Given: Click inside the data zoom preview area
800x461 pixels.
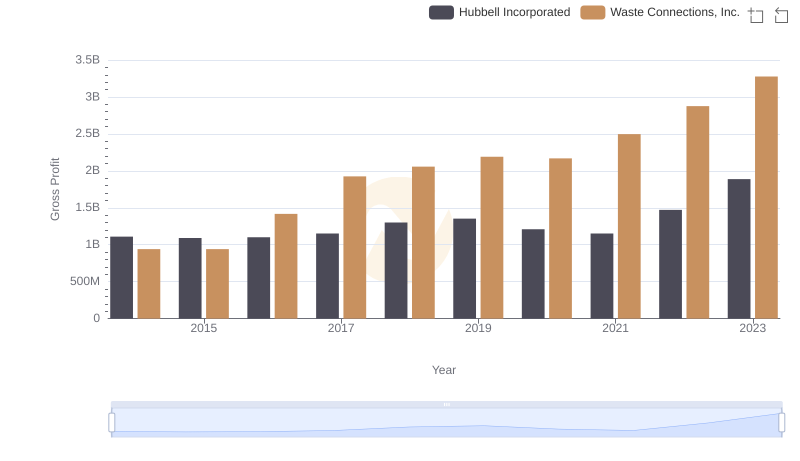Looking at the screenshot, I should 446,423.
